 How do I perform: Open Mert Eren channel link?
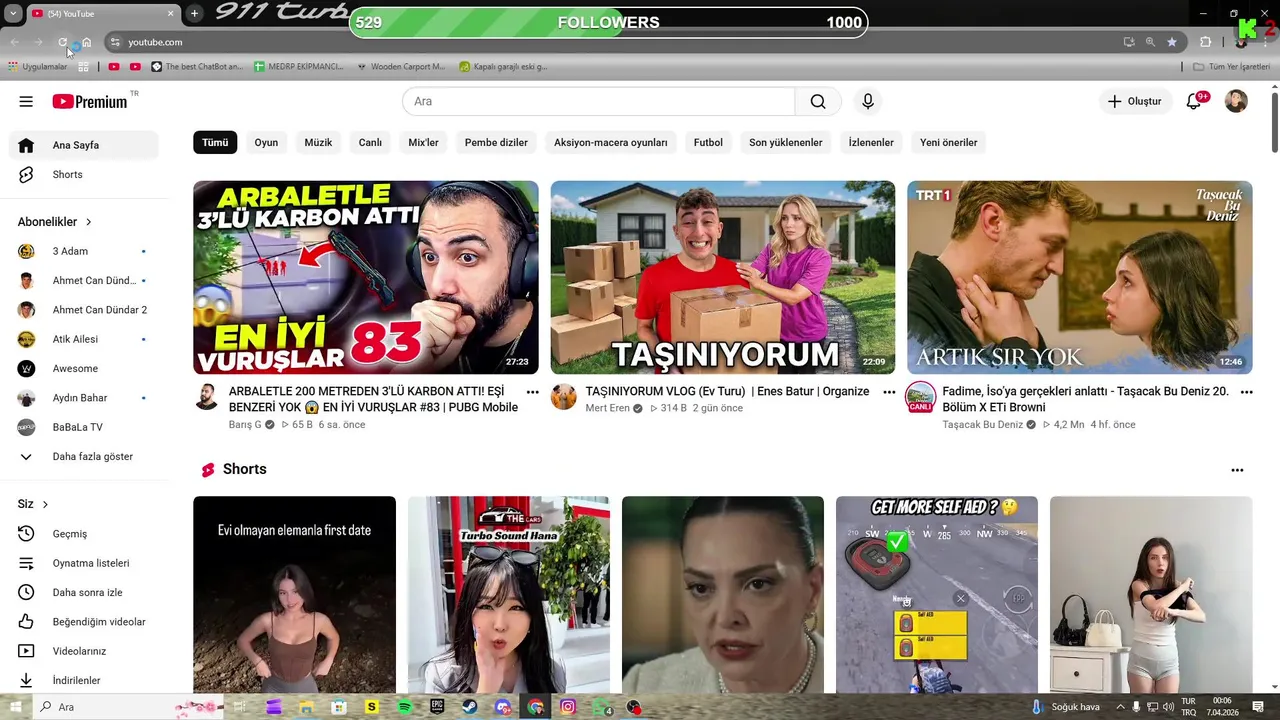(x=608, y=408)
